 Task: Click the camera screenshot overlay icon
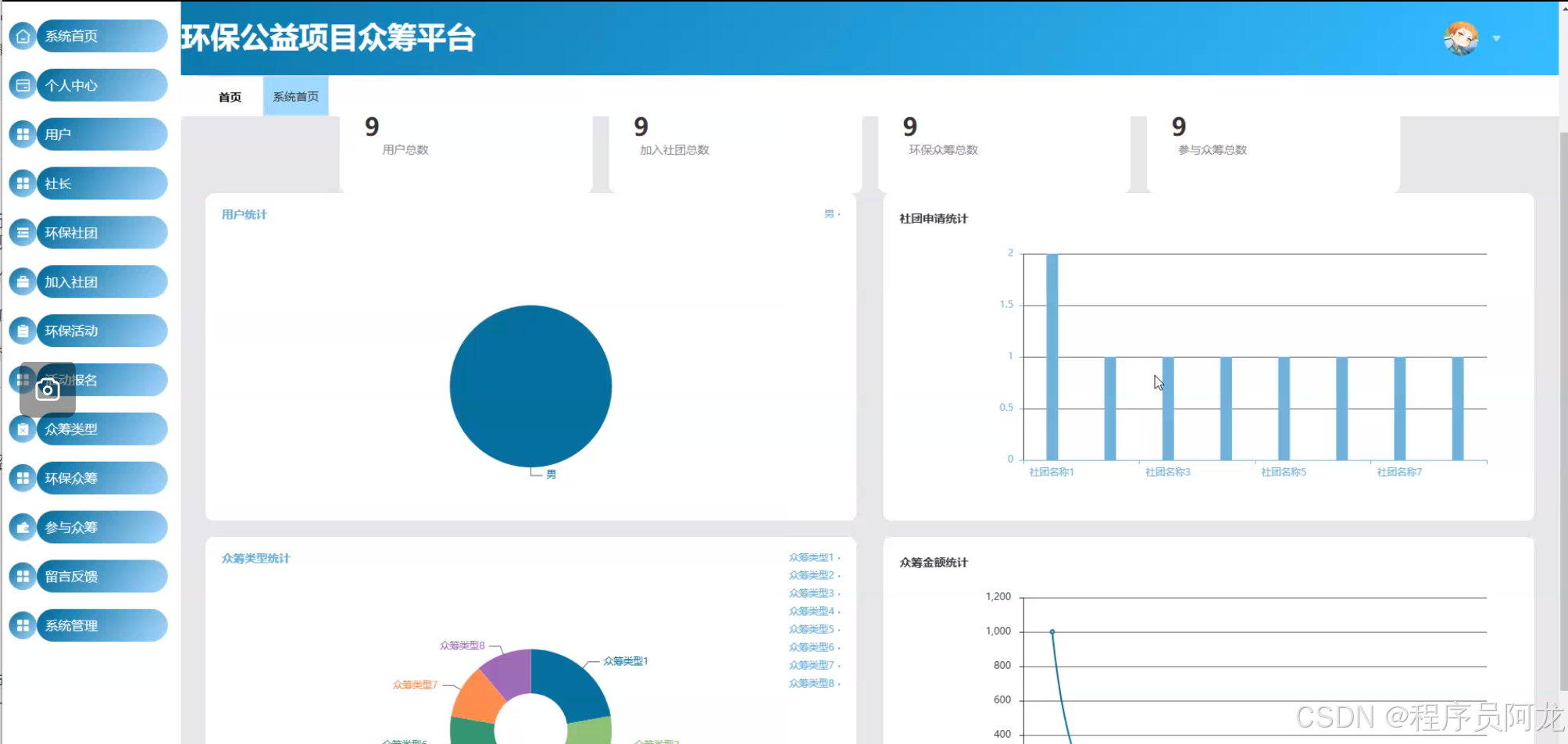(x=48, y=389)
